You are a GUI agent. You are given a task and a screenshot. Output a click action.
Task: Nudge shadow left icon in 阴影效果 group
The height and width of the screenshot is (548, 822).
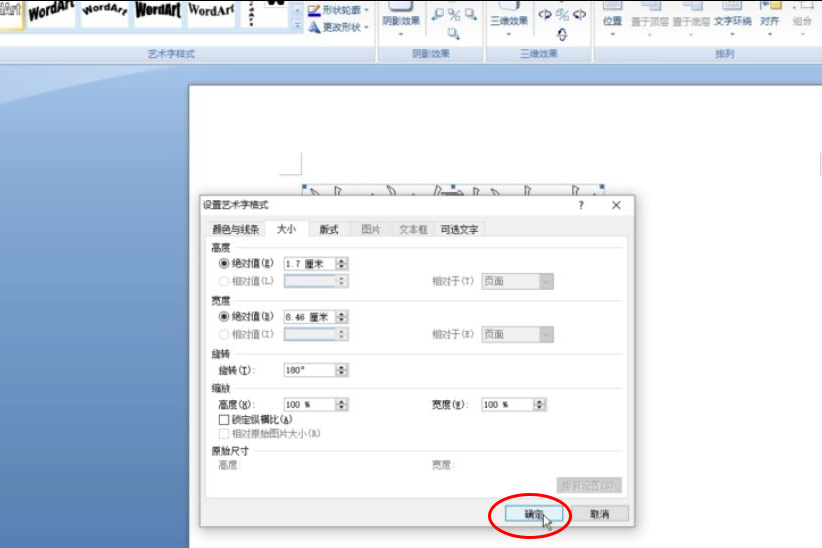click(438, 14)
